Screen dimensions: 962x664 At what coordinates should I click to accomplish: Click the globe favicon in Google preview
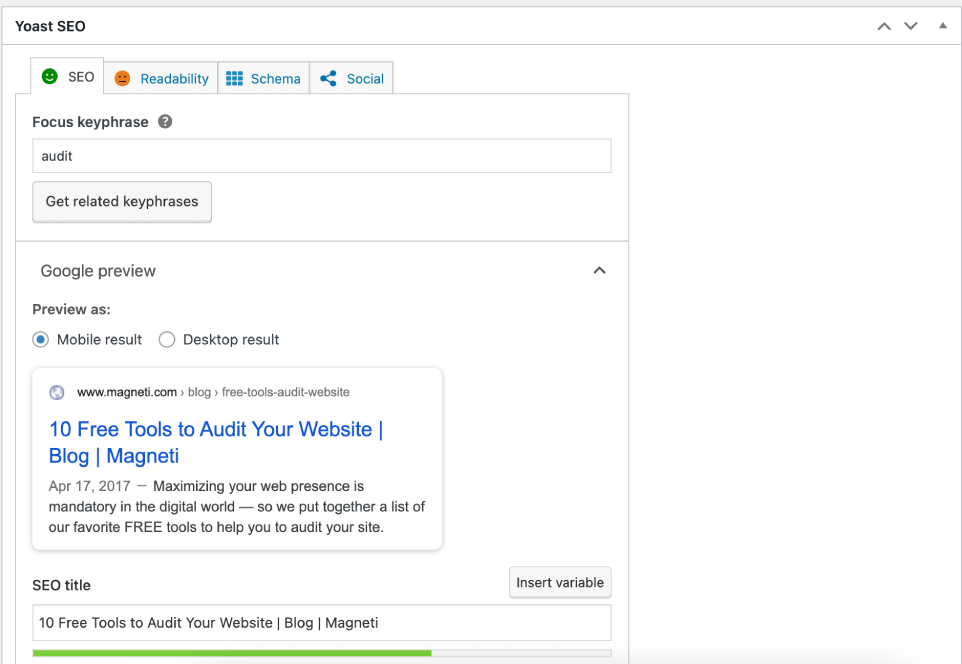pos(57,392)
